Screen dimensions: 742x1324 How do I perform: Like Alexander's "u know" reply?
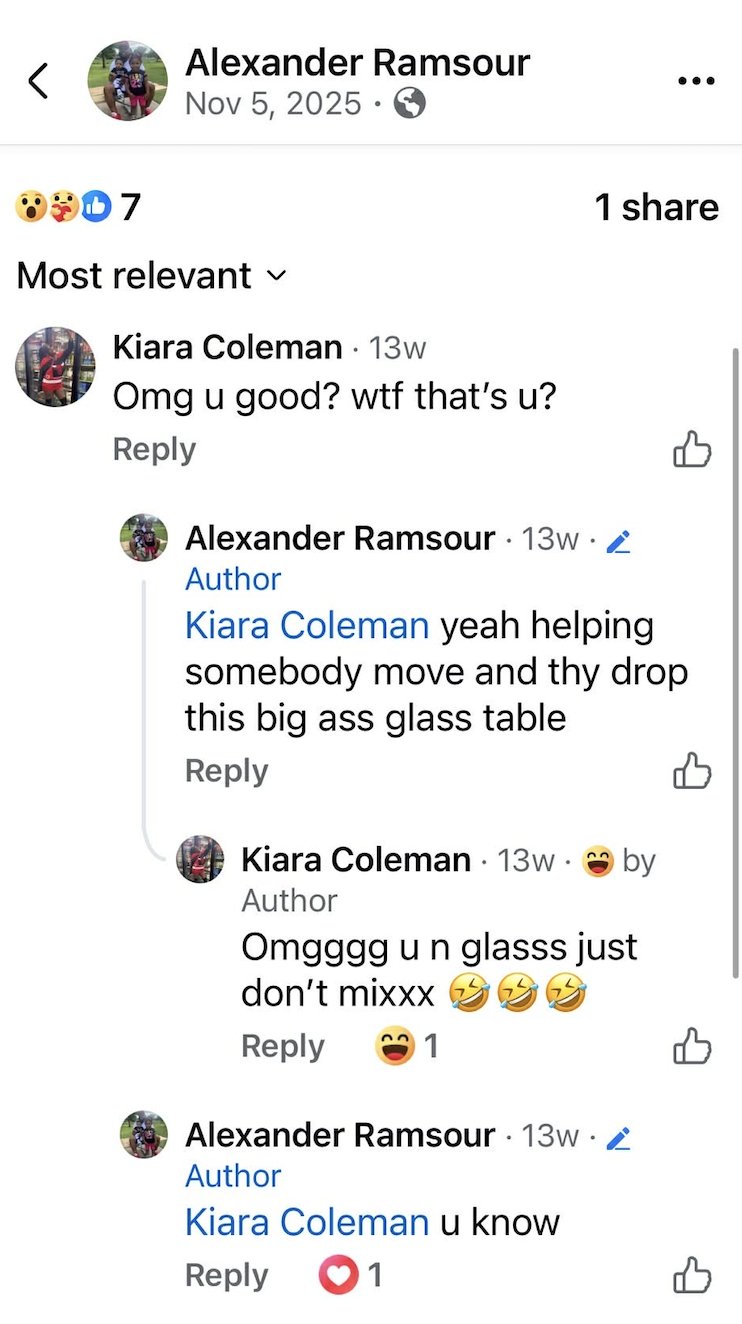(x=692, y=1276)
